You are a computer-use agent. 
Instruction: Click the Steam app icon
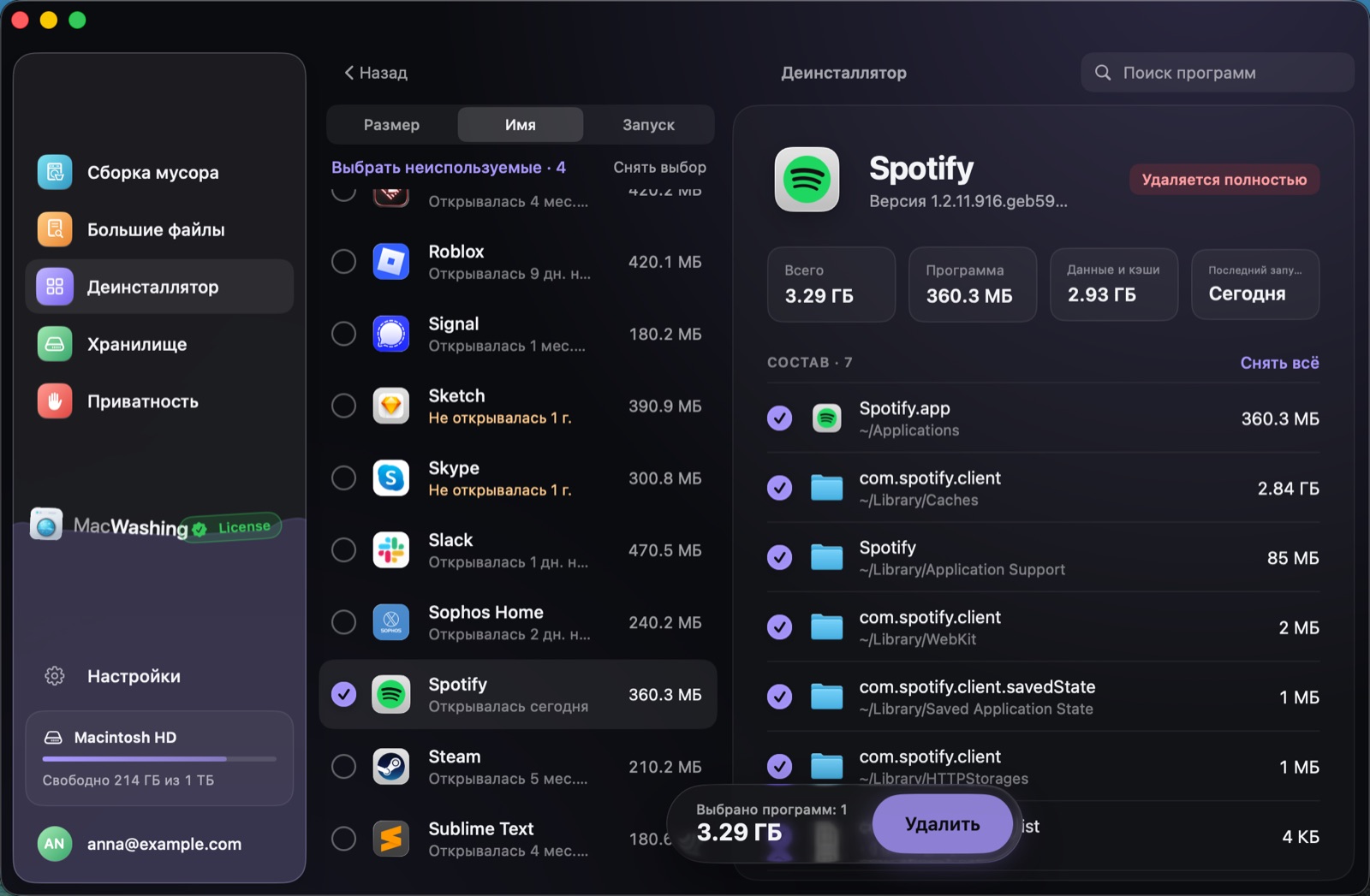tap(391, 767)
